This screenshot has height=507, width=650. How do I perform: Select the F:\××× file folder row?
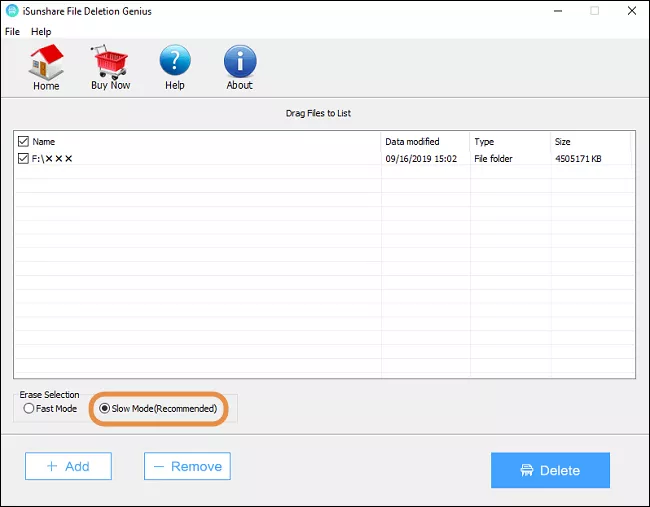point(200,158)
